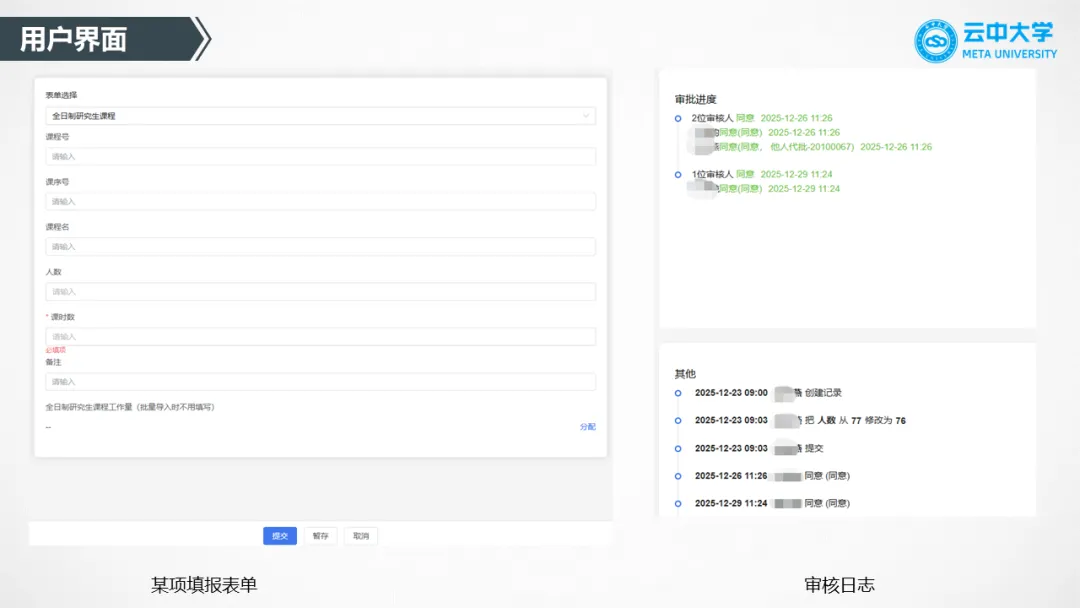Cancel the form with the 取消 button
Screen dimensions: 1080x608
point(361,536)
